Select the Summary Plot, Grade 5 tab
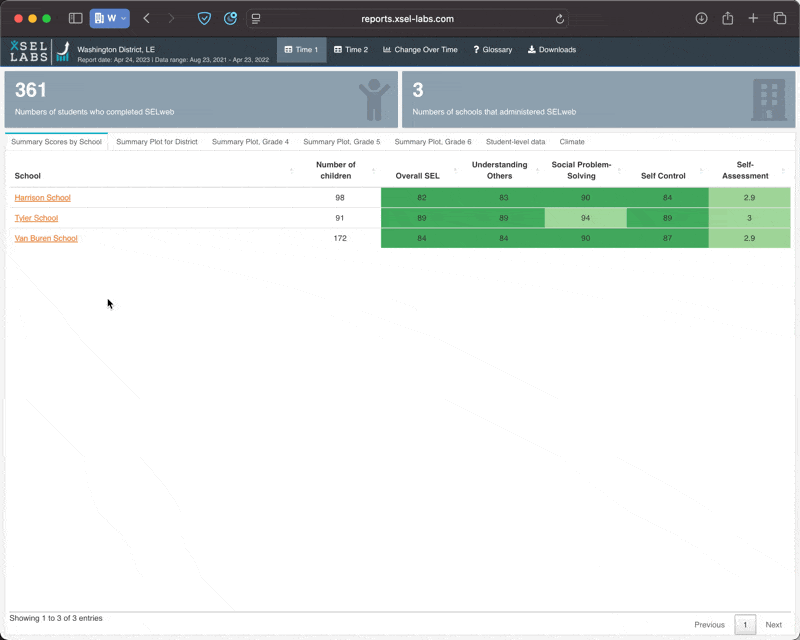 click(x=341, y=142)
